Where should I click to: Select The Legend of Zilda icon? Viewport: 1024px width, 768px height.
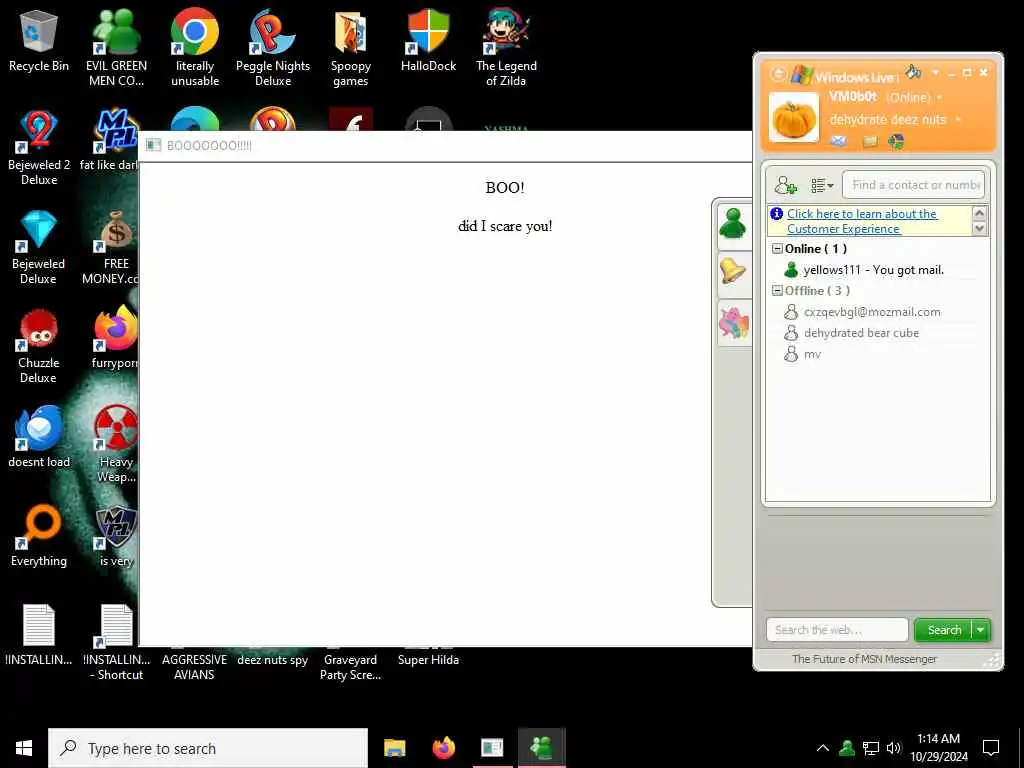[506, 47]
